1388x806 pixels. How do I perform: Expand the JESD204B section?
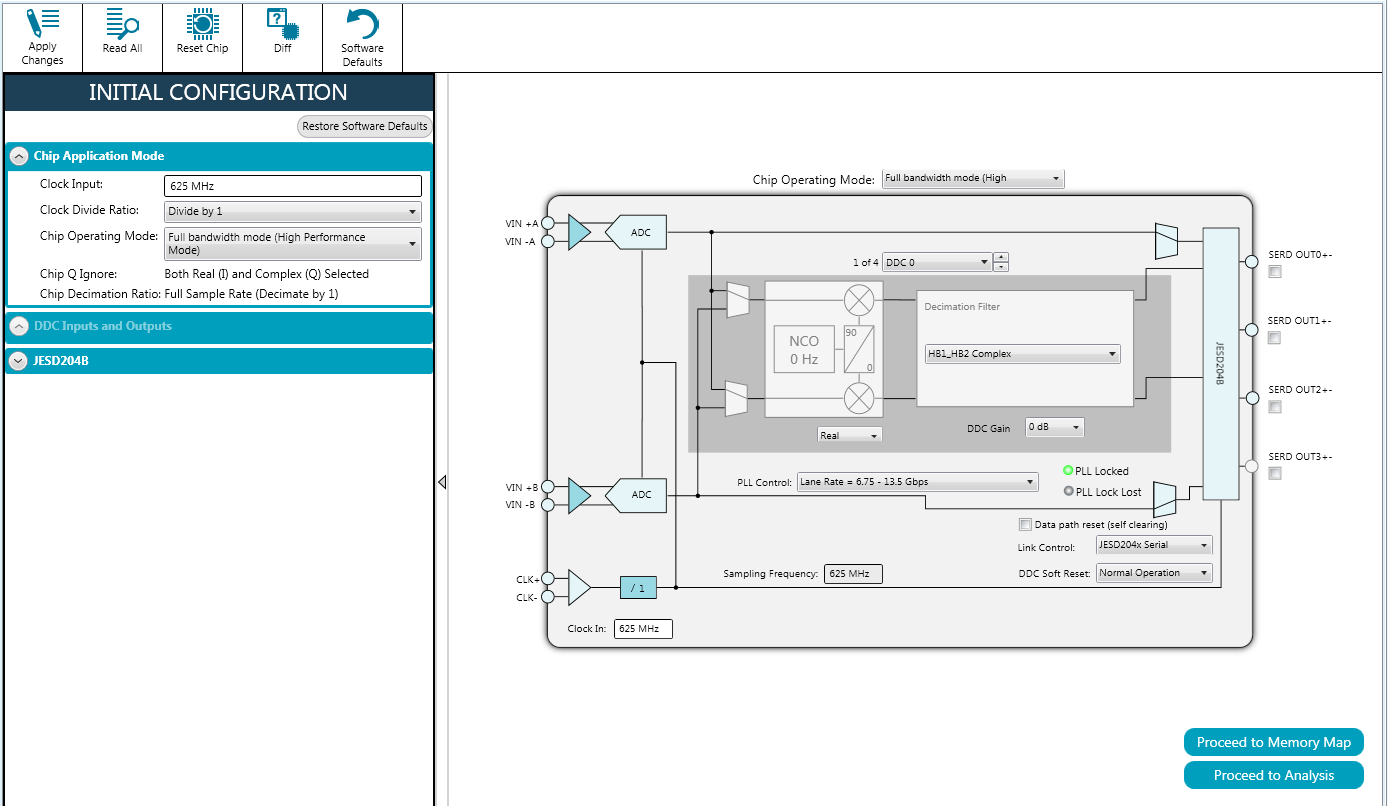tap(18, 361)
